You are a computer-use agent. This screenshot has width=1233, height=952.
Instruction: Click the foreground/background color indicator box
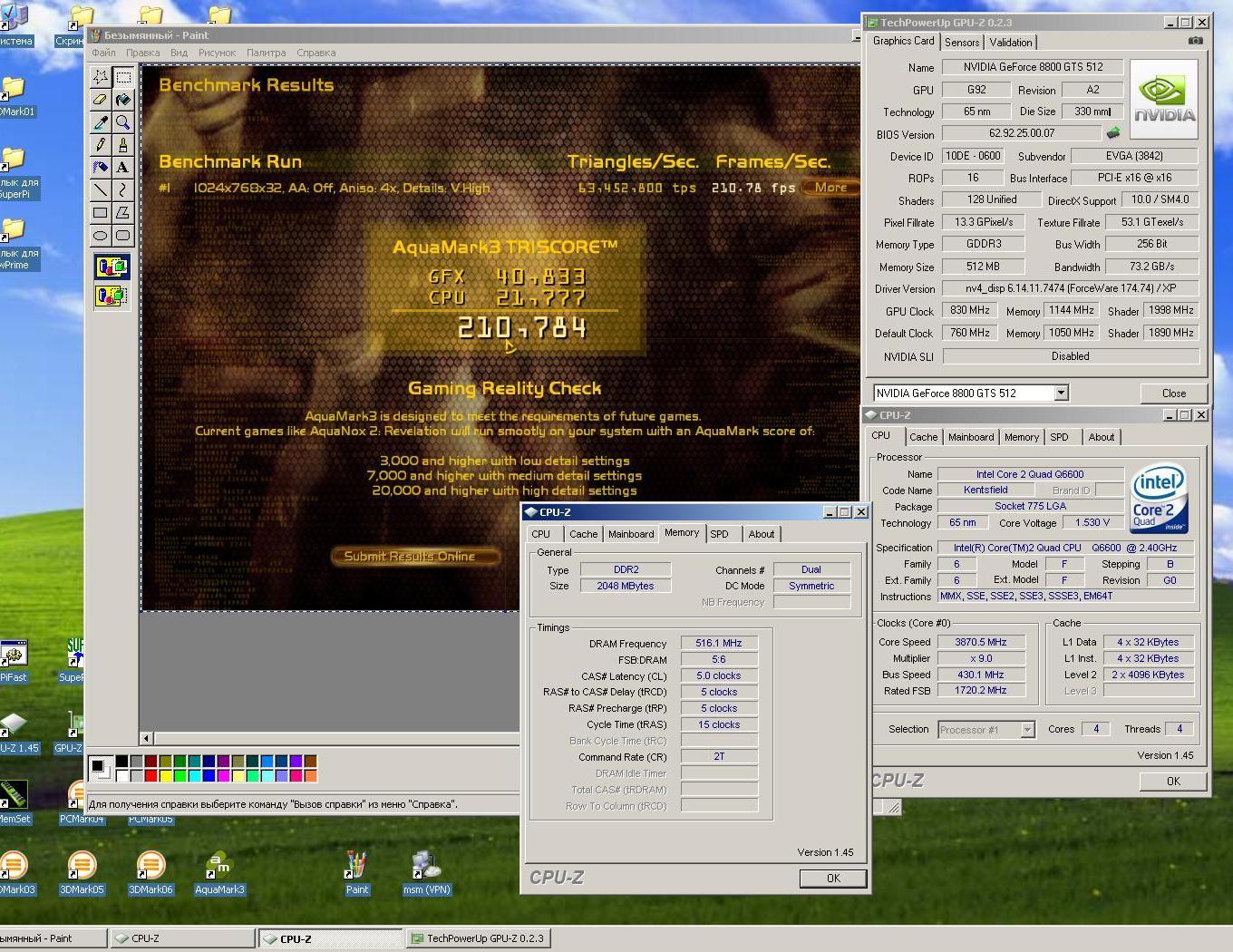coord(100,769)
